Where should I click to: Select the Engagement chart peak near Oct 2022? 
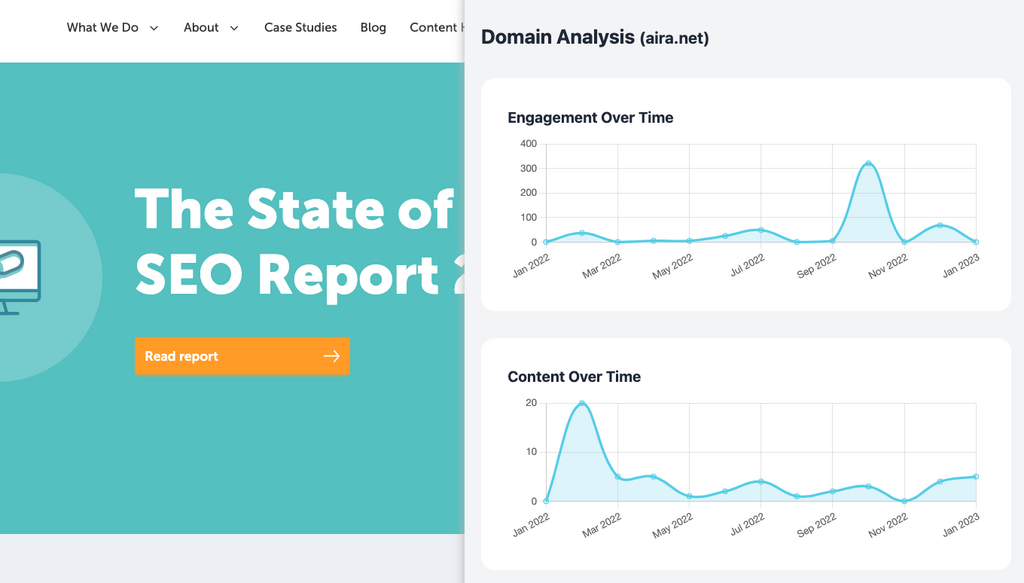pos(868,164)
